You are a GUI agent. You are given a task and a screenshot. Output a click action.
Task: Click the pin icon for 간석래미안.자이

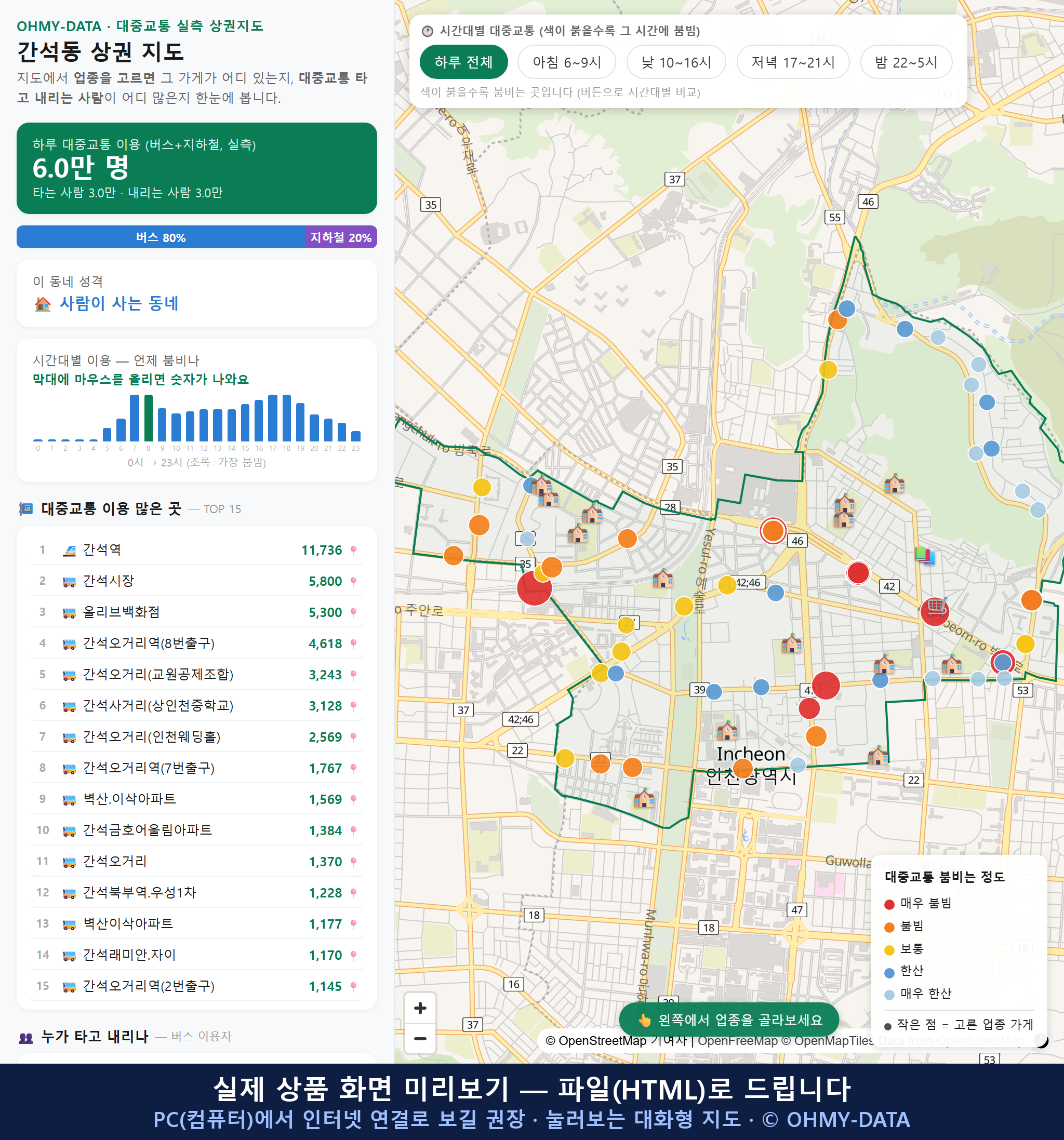[x=353, y=955]
